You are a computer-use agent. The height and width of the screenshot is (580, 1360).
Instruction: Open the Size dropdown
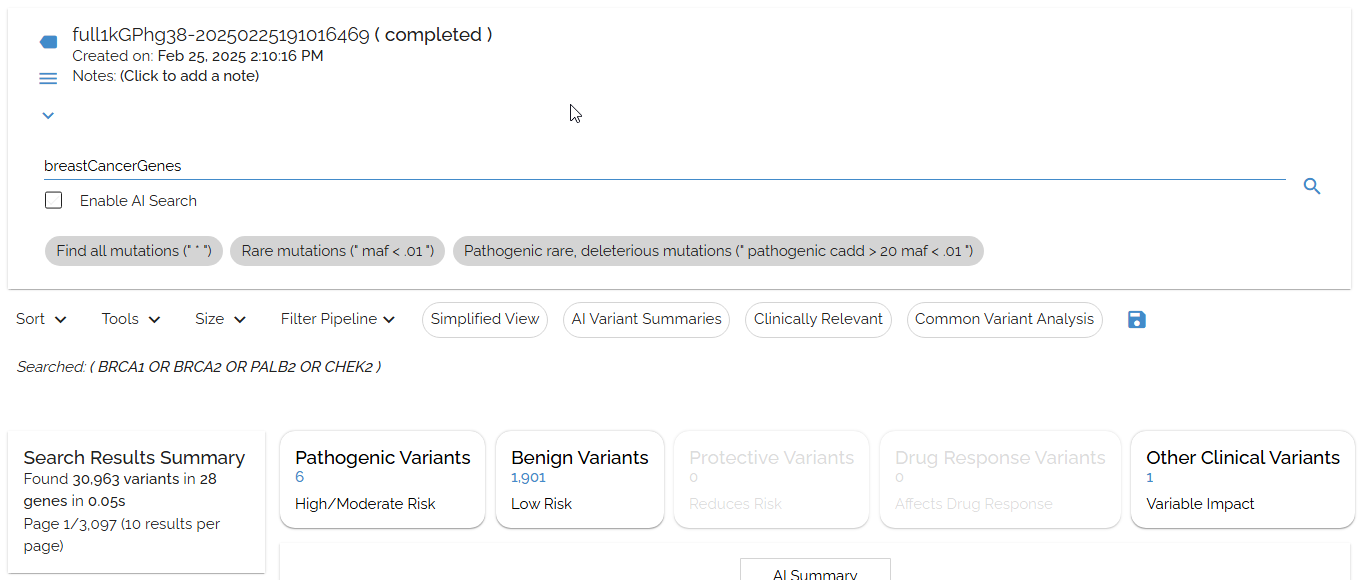point(220,320)
